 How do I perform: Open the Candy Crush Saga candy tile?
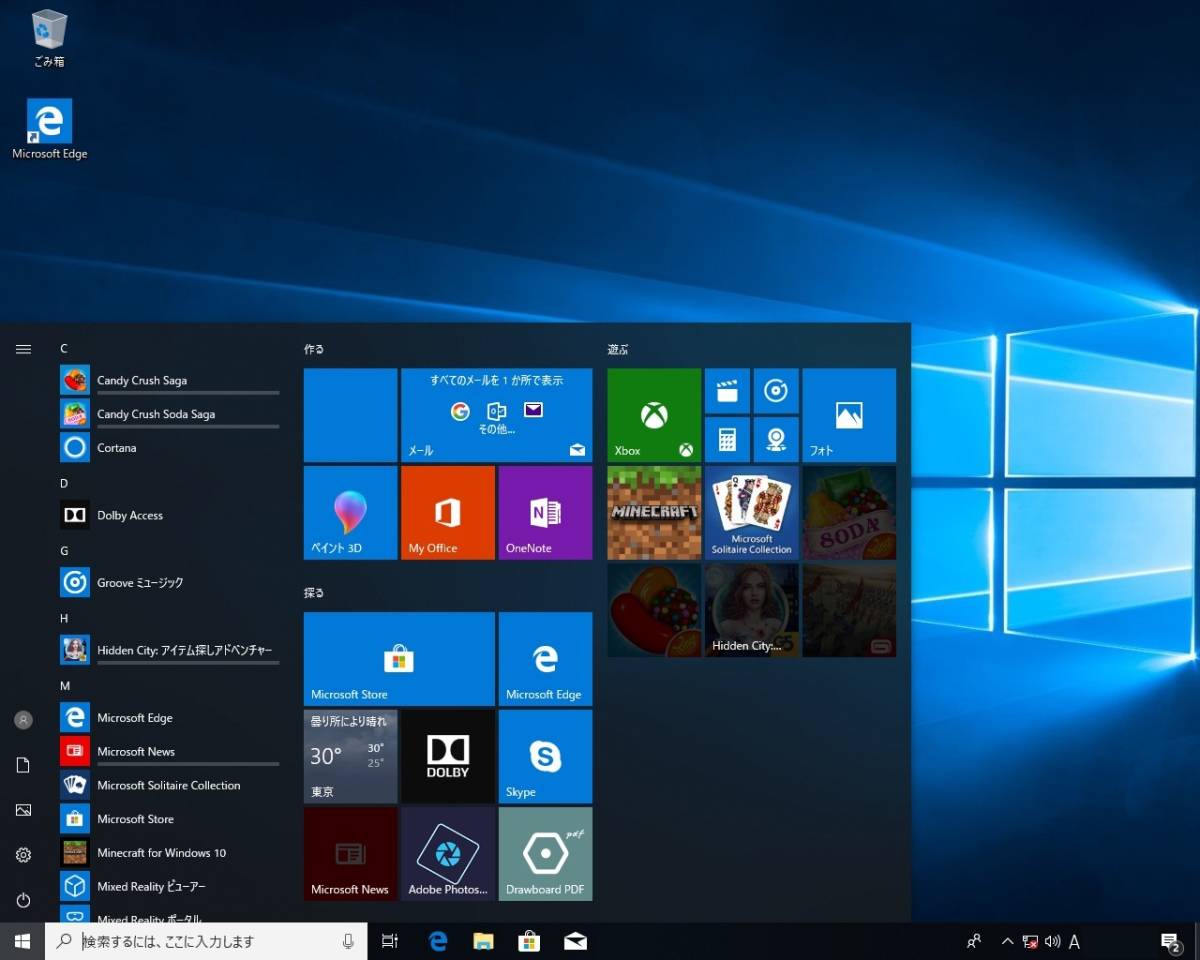[x=654, y=610]
